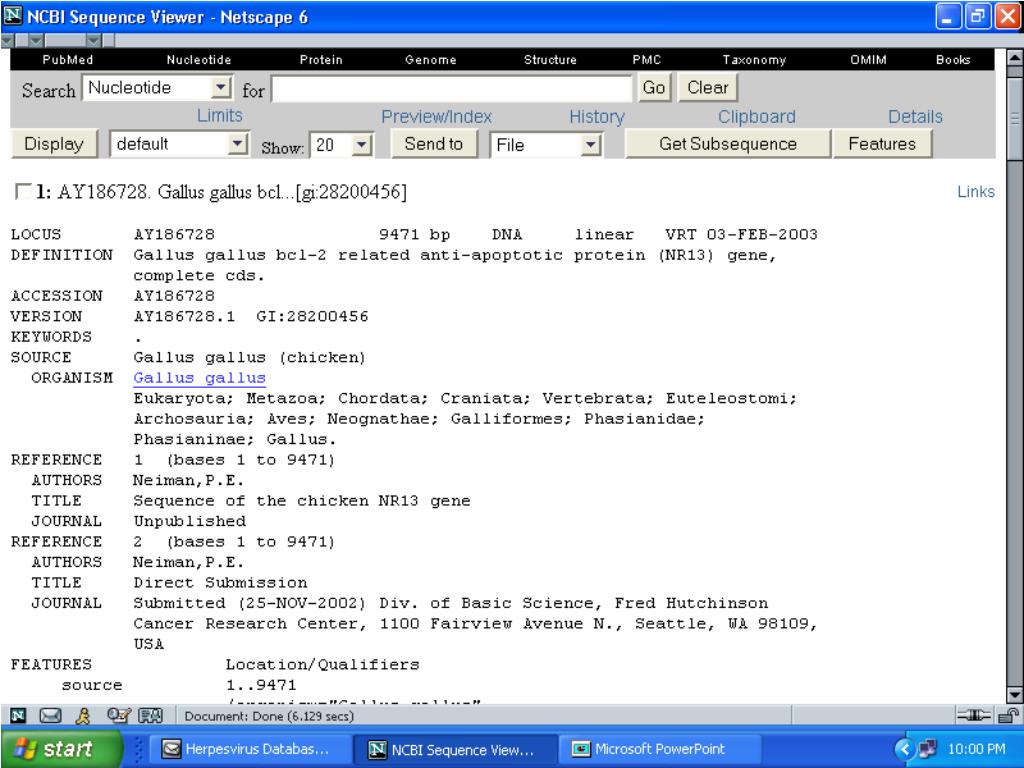This screenshot has width=1024, height=768.
Task: Click the '1..9471' source location text
Action: (261, 685)
